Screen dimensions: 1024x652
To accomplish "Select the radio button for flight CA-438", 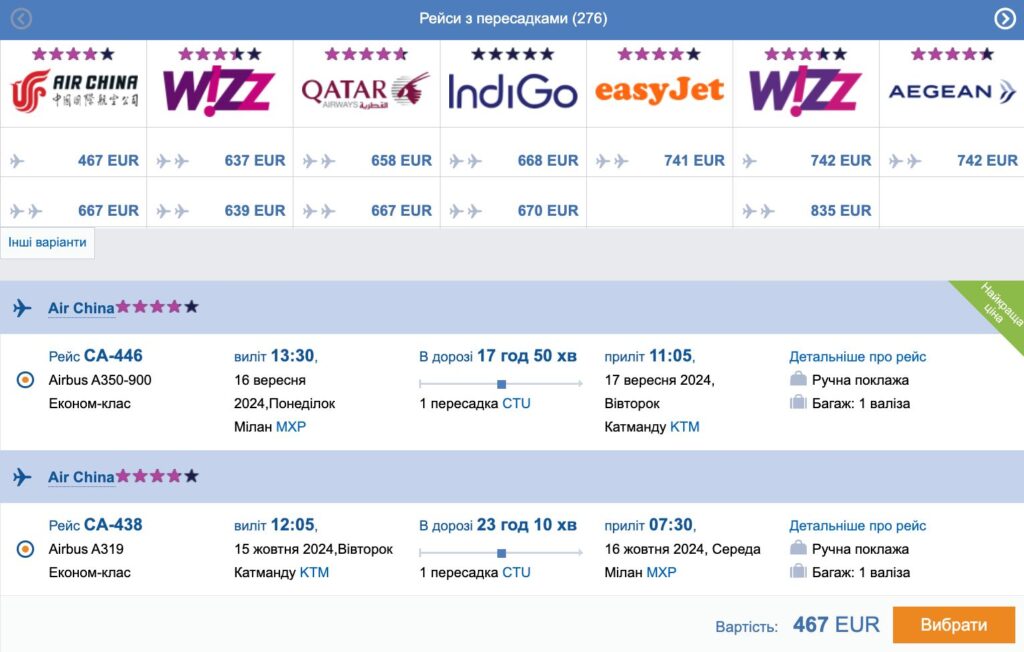I will [x=26, y=549].
